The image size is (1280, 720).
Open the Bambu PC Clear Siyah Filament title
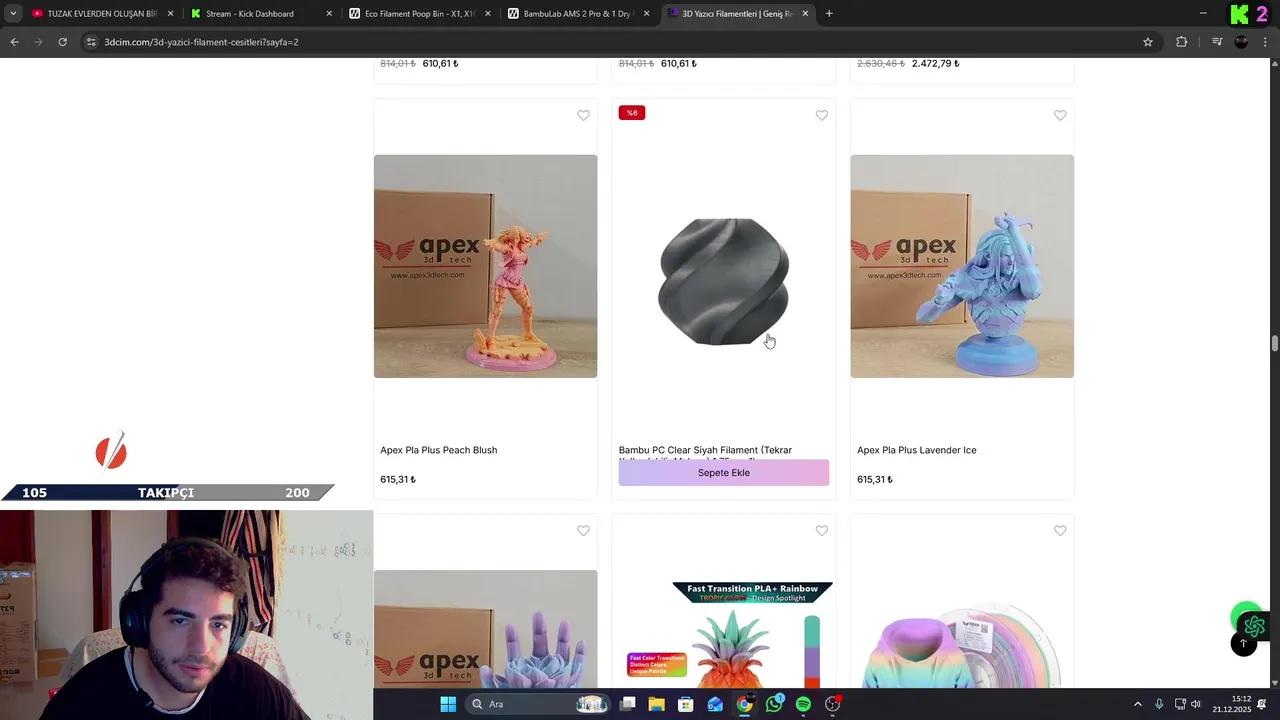click(705, 450)
